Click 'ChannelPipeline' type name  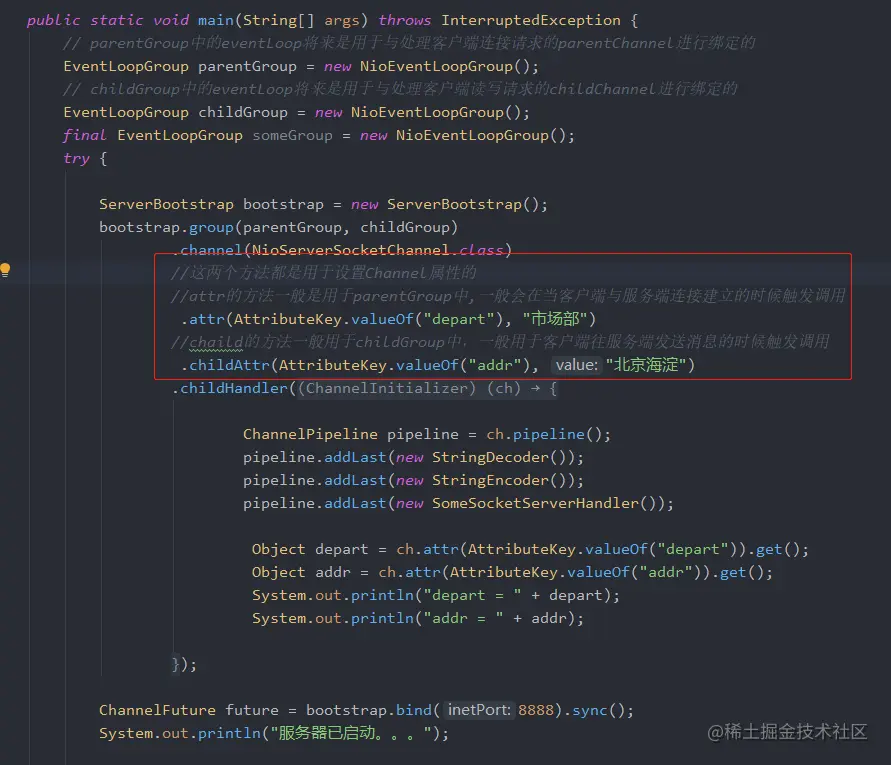[310, 434]
